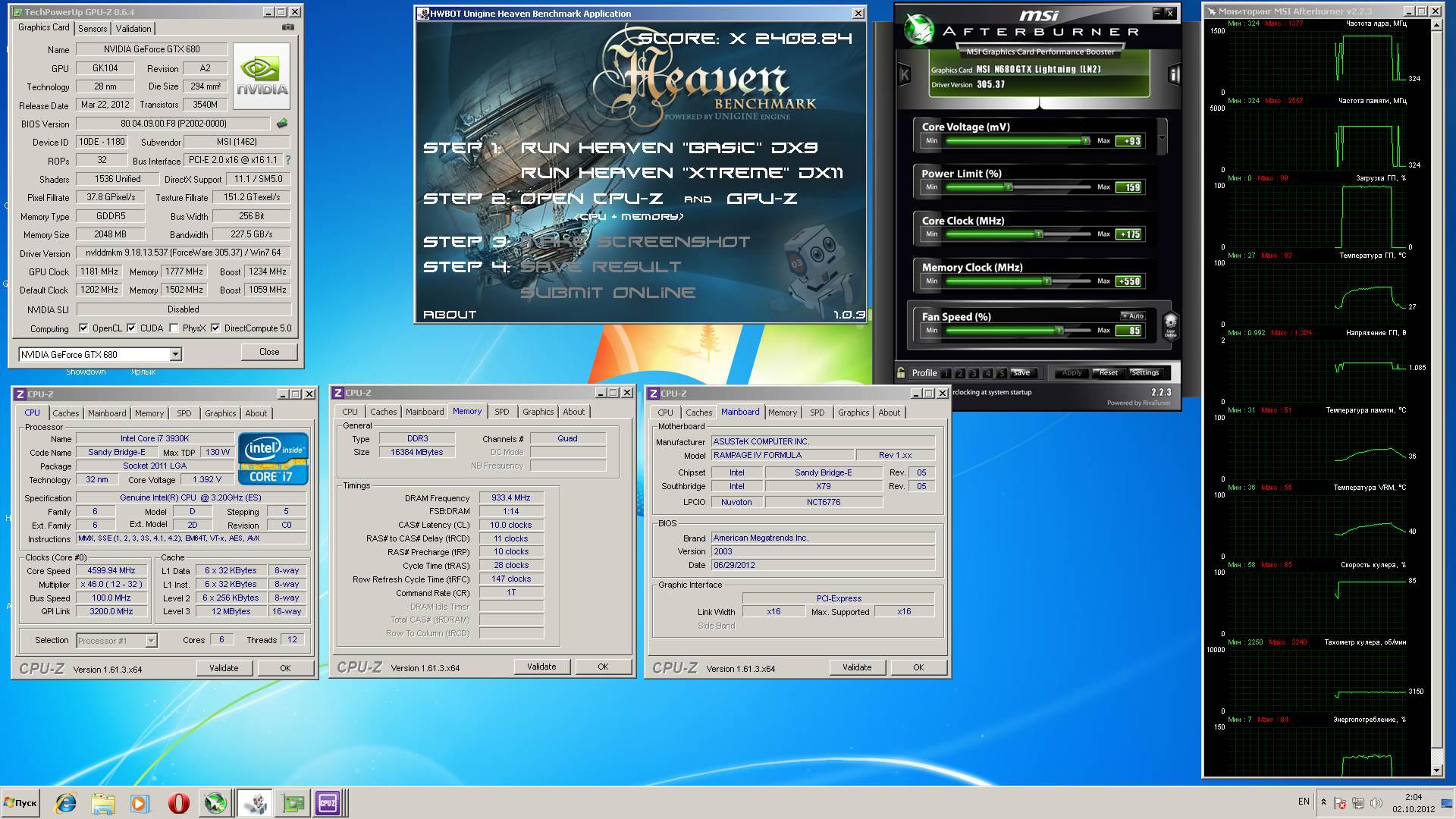Open the GPU selection dropdown in GPU-Z
Screen dimensions: 1456x819
175,354
